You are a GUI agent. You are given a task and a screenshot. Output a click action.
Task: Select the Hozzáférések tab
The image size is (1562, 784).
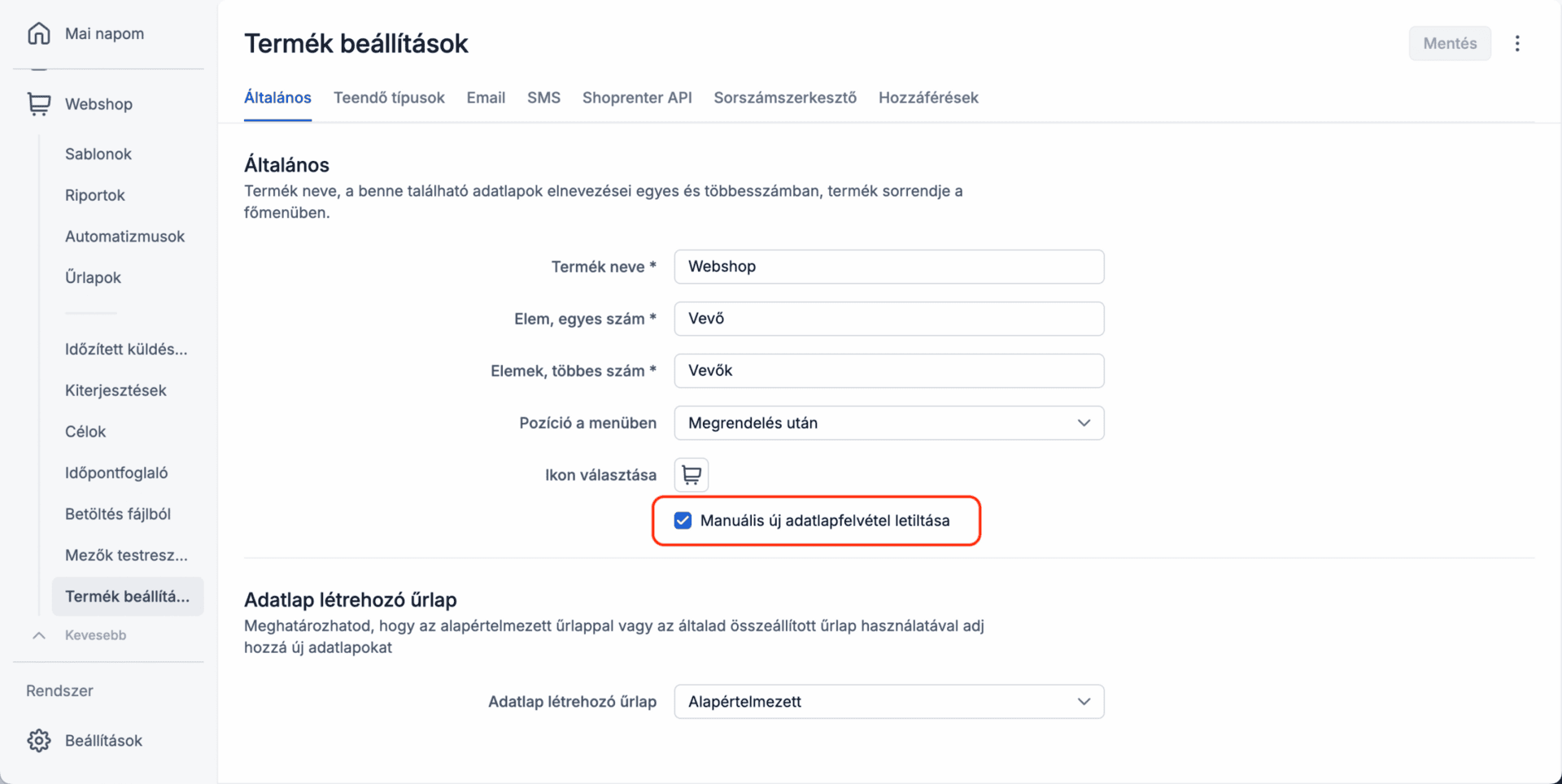tap(928, 98)
